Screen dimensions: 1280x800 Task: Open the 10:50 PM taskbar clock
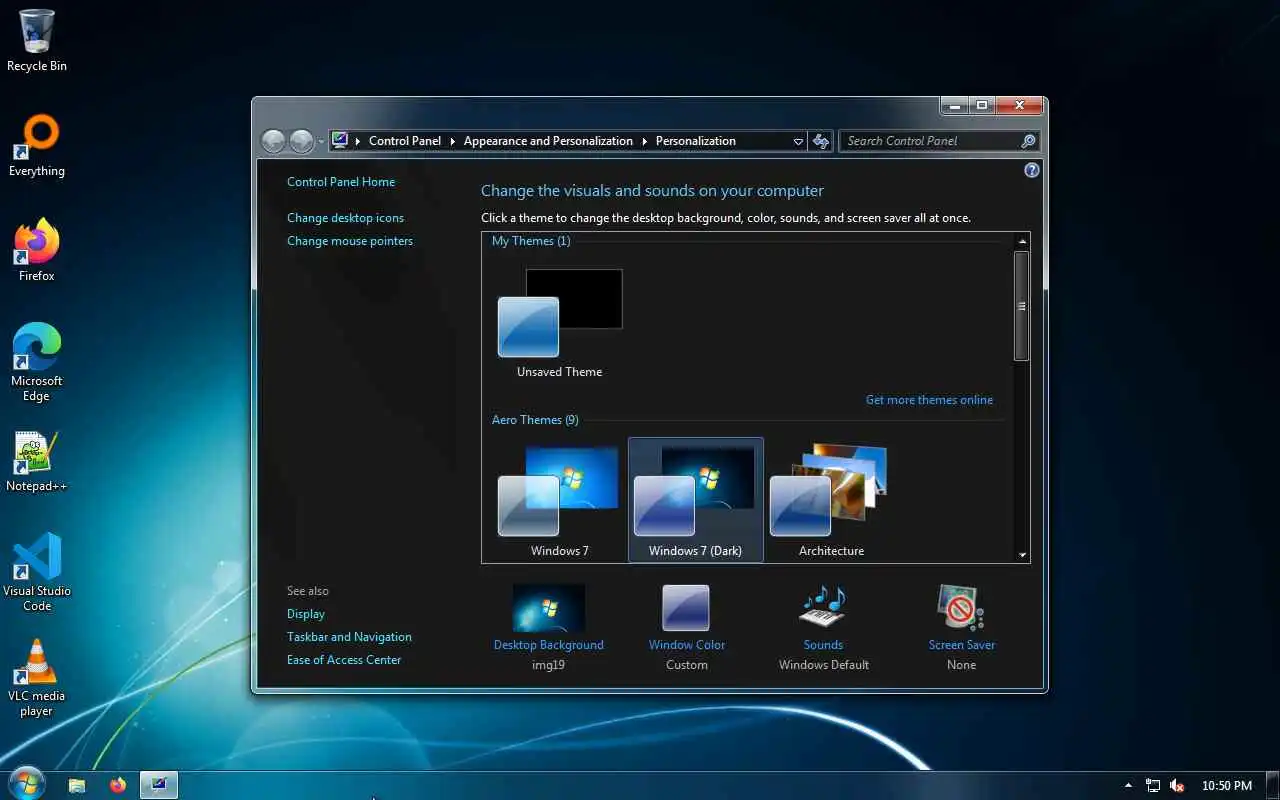click(1226, 786)
